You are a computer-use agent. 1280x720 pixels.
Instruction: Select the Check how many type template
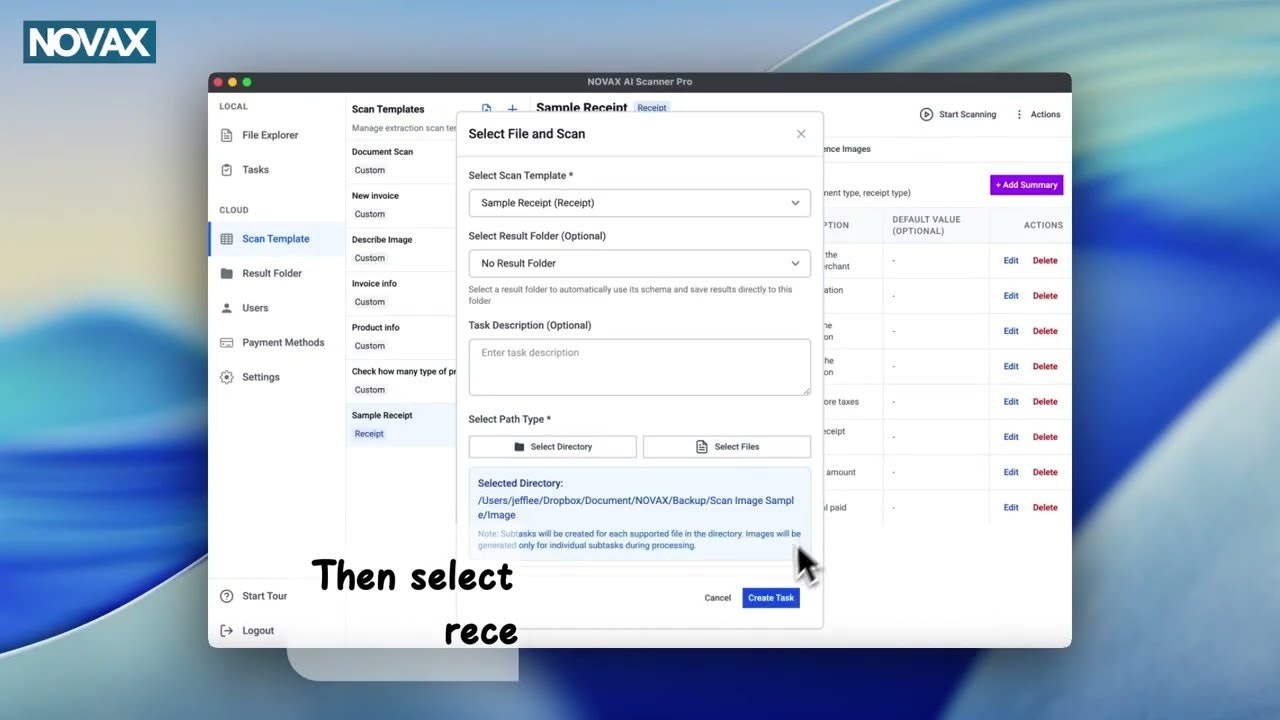pos(402,381)
